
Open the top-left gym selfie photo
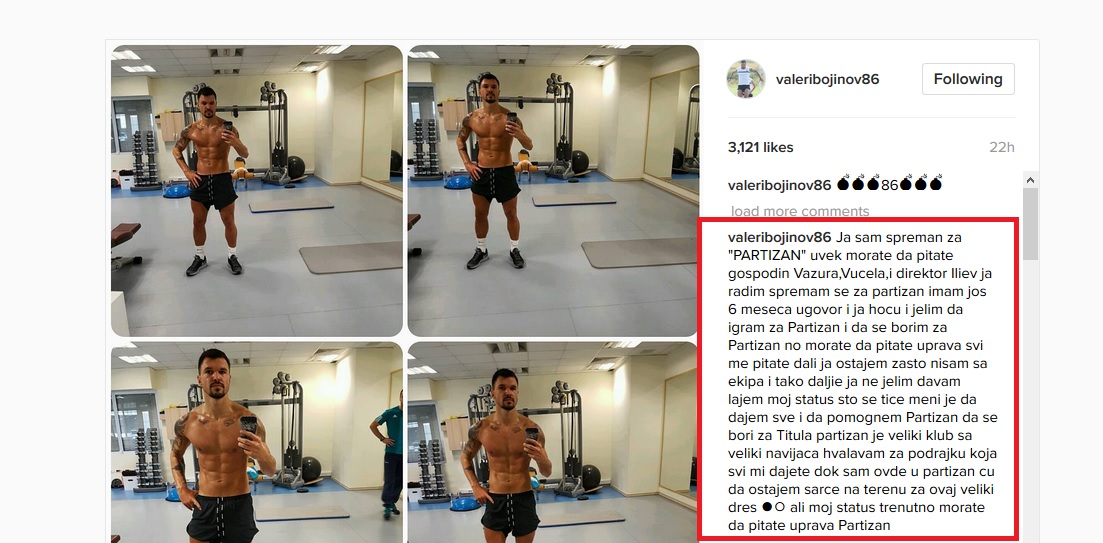(257, 191)
